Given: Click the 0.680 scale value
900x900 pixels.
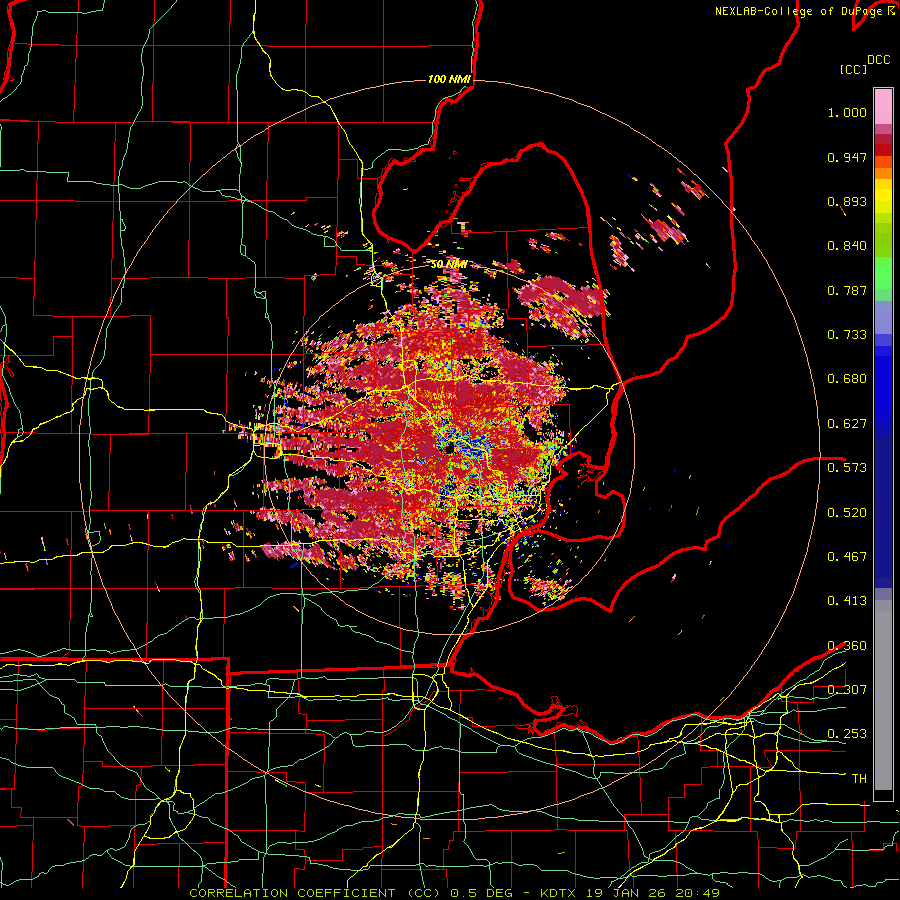Looking at the screenshot, I should 847,379.
